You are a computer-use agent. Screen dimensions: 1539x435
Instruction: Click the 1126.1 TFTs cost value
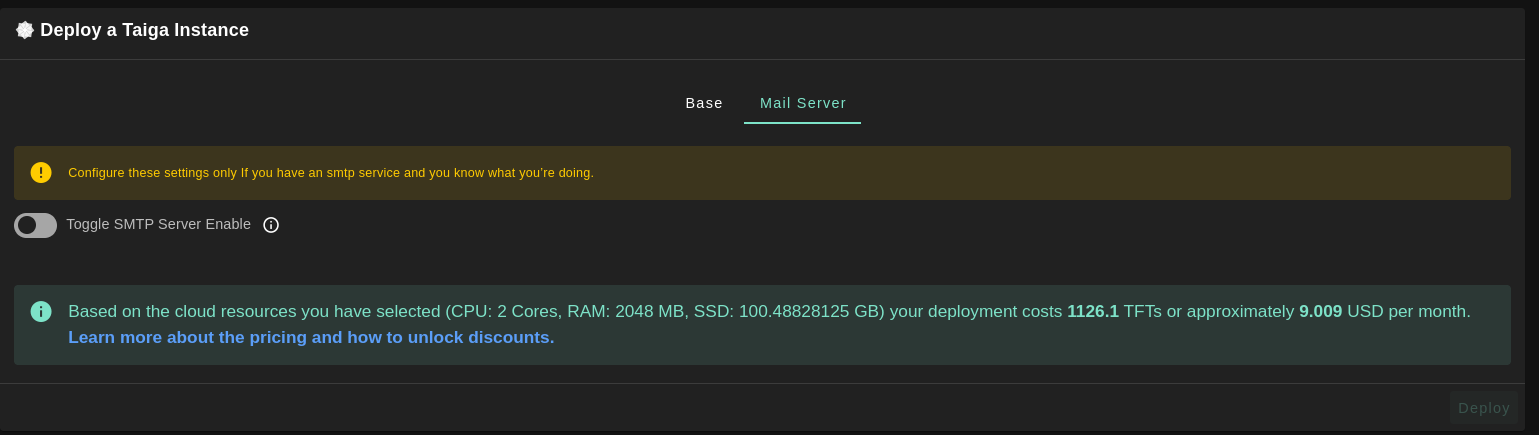pyautogui.click(x=1092, y=311)
